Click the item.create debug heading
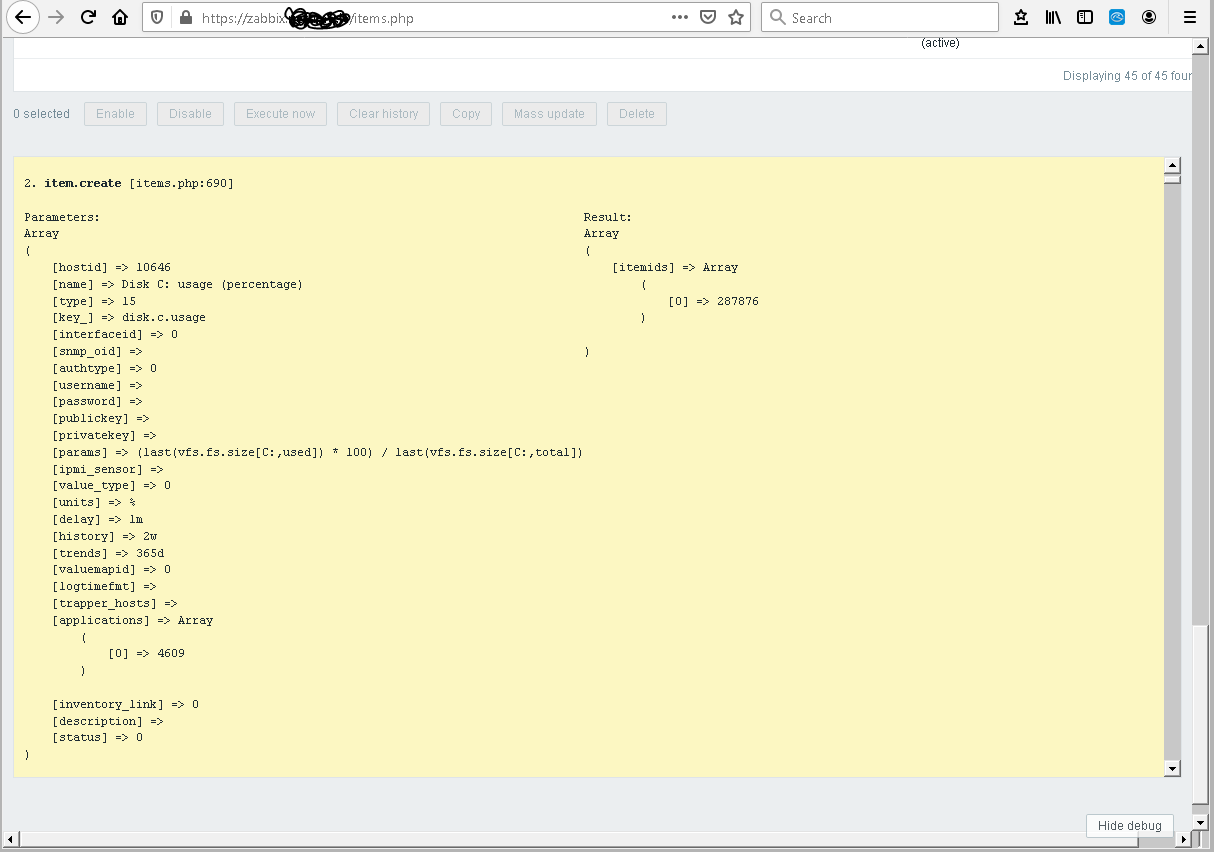This screenshot has height=852, width=1214. coord(129,183)
